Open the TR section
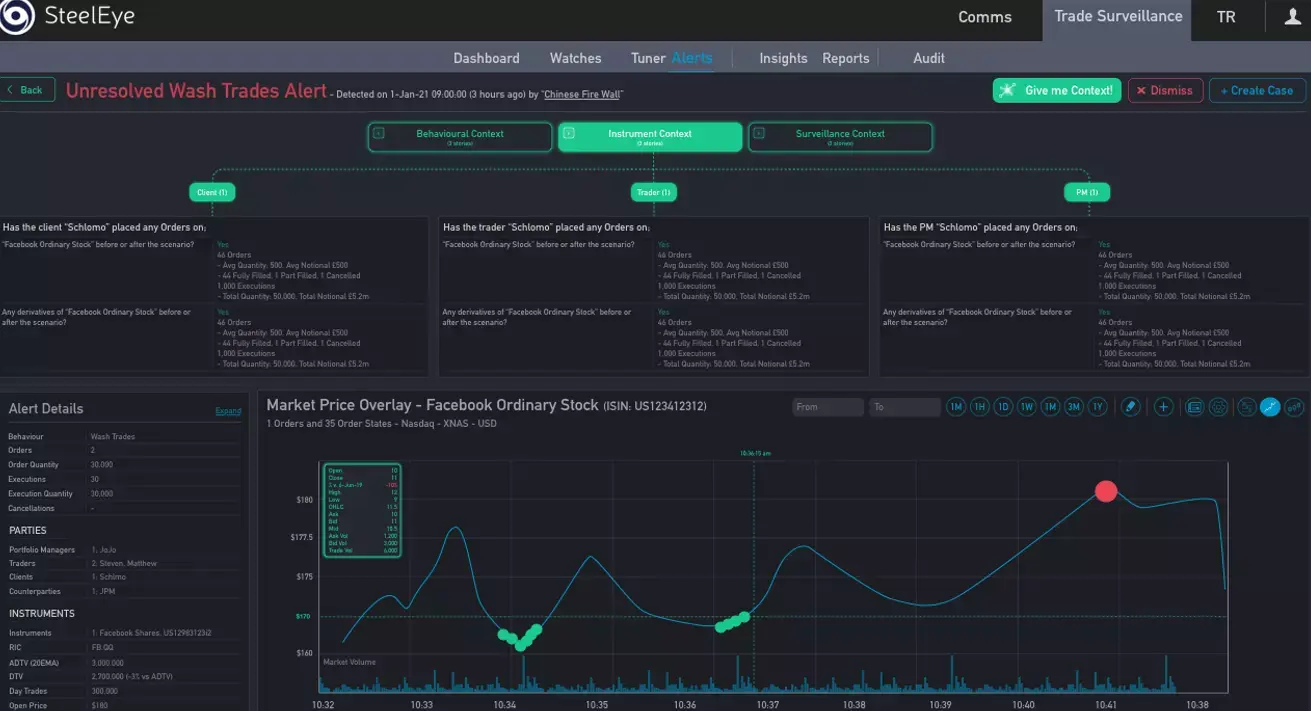 point(1226,17)
